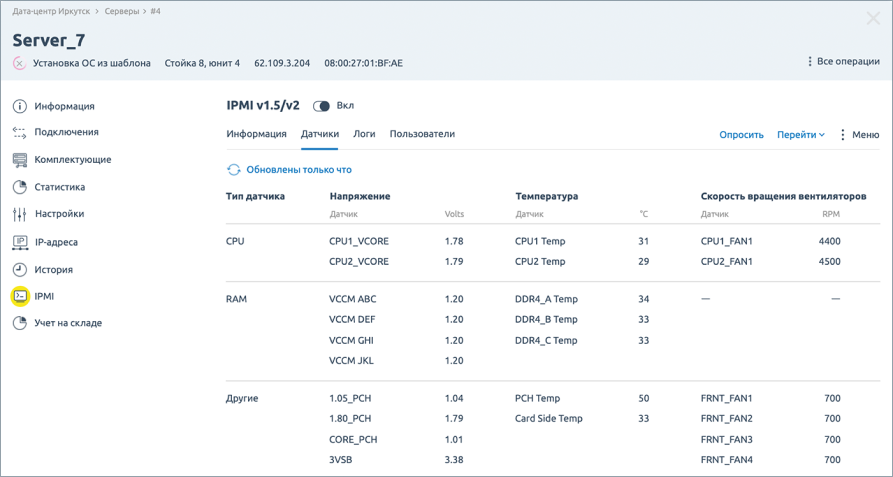Click the История clock icon

pos(20,270)
